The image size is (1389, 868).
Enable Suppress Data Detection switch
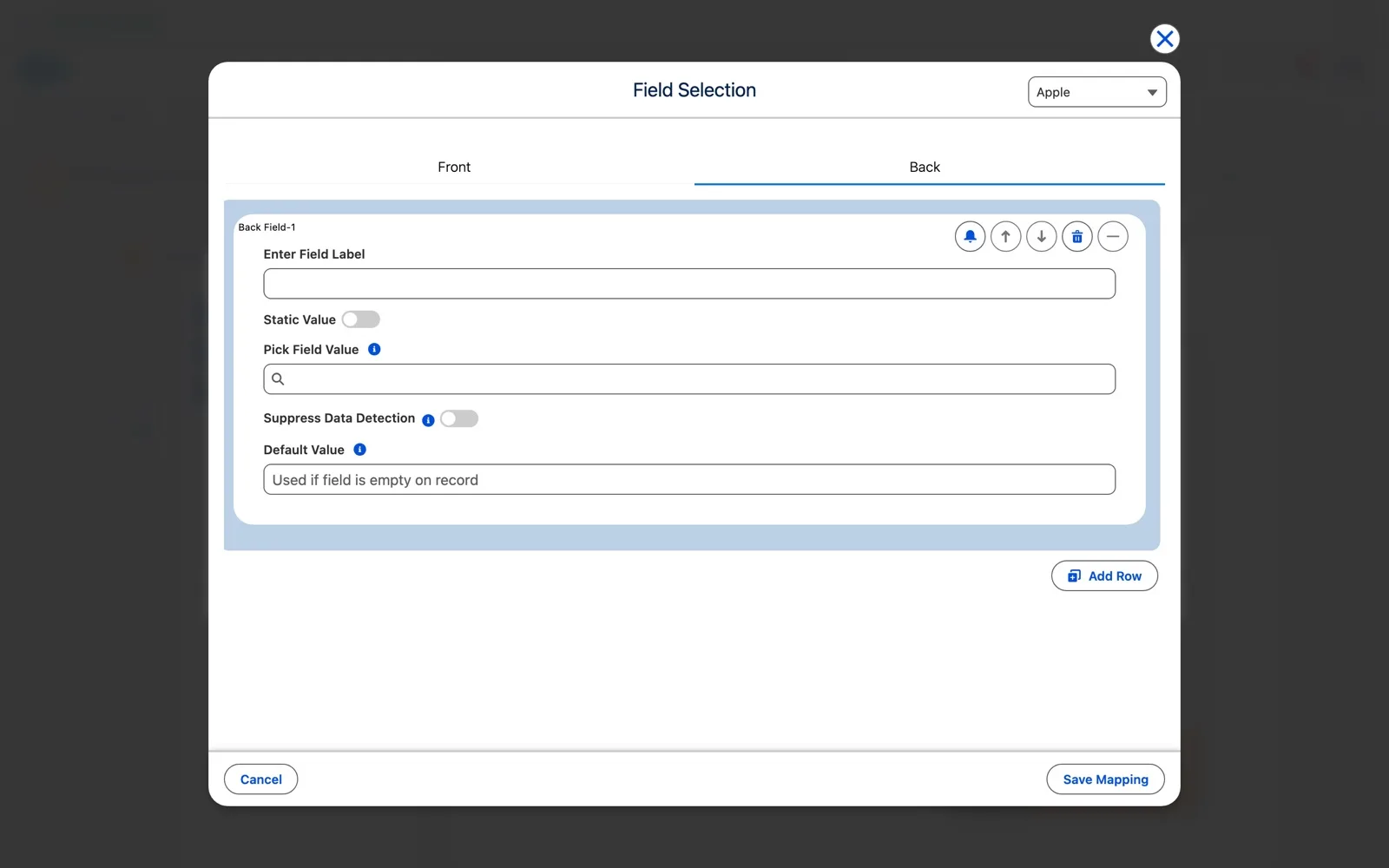click(458, 418)
